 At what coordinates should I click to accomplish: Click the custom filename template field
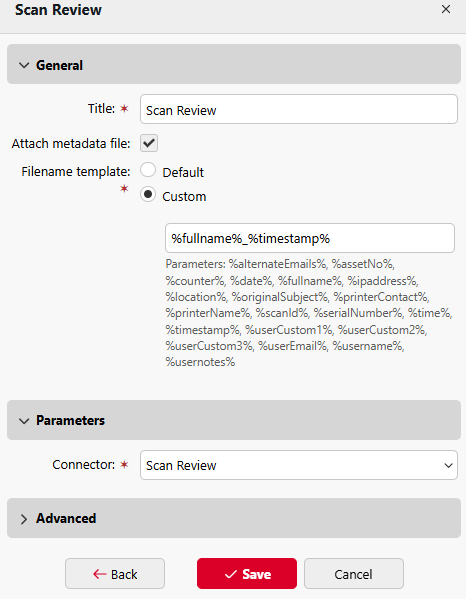310,238
